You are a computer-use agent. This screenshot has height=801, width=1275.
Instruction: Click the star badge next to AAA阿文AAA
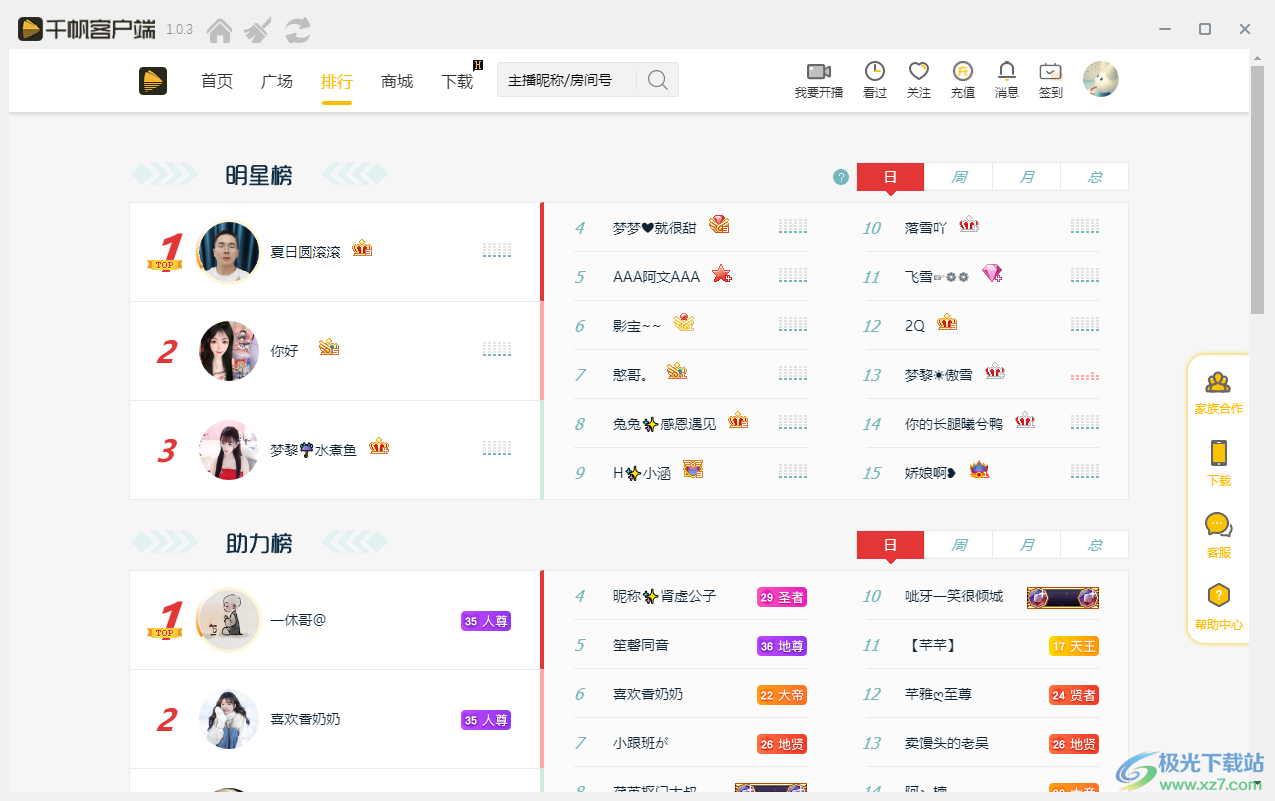(722, 273)
